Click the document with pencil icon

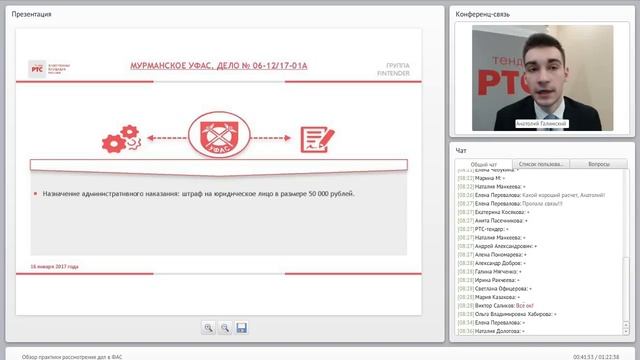pyautogui.click(x=317, y=140)
